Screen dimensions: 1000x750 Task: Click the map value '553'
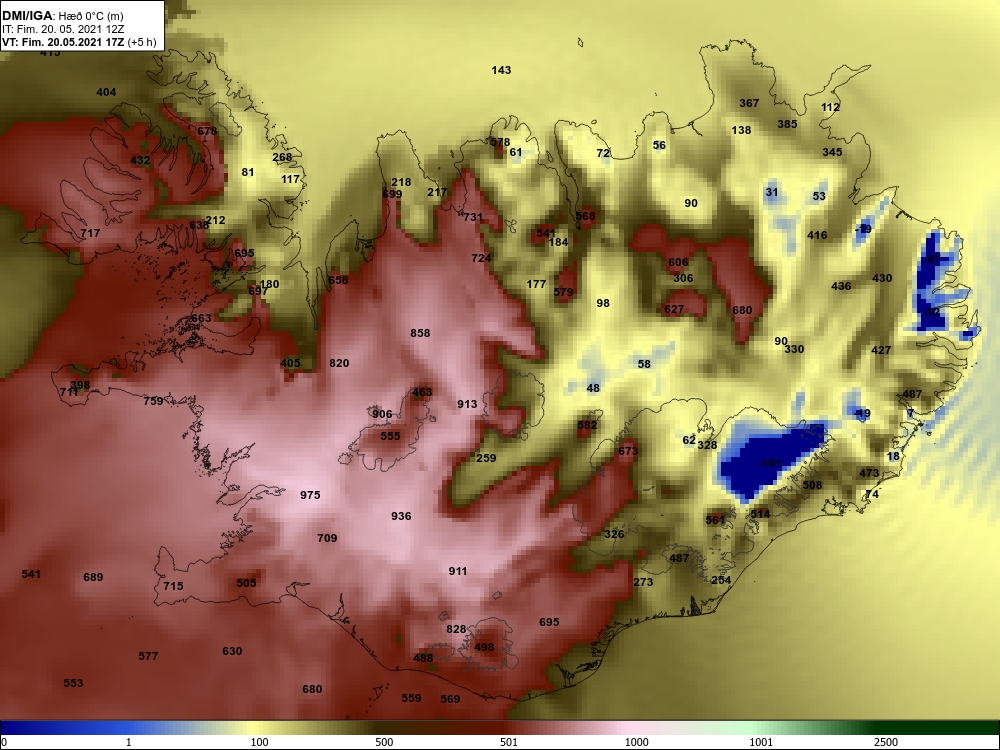[x=73, y=683]
